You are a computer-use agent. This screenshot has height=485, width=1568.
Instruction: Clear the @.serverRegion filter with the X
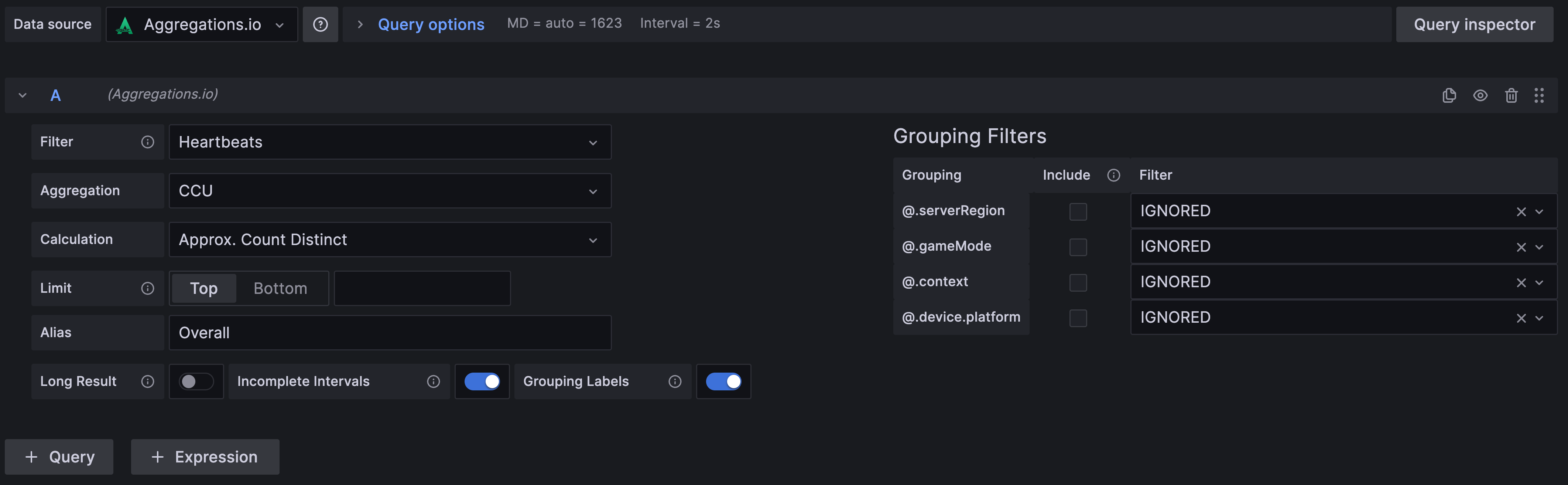click(1521, 211)
